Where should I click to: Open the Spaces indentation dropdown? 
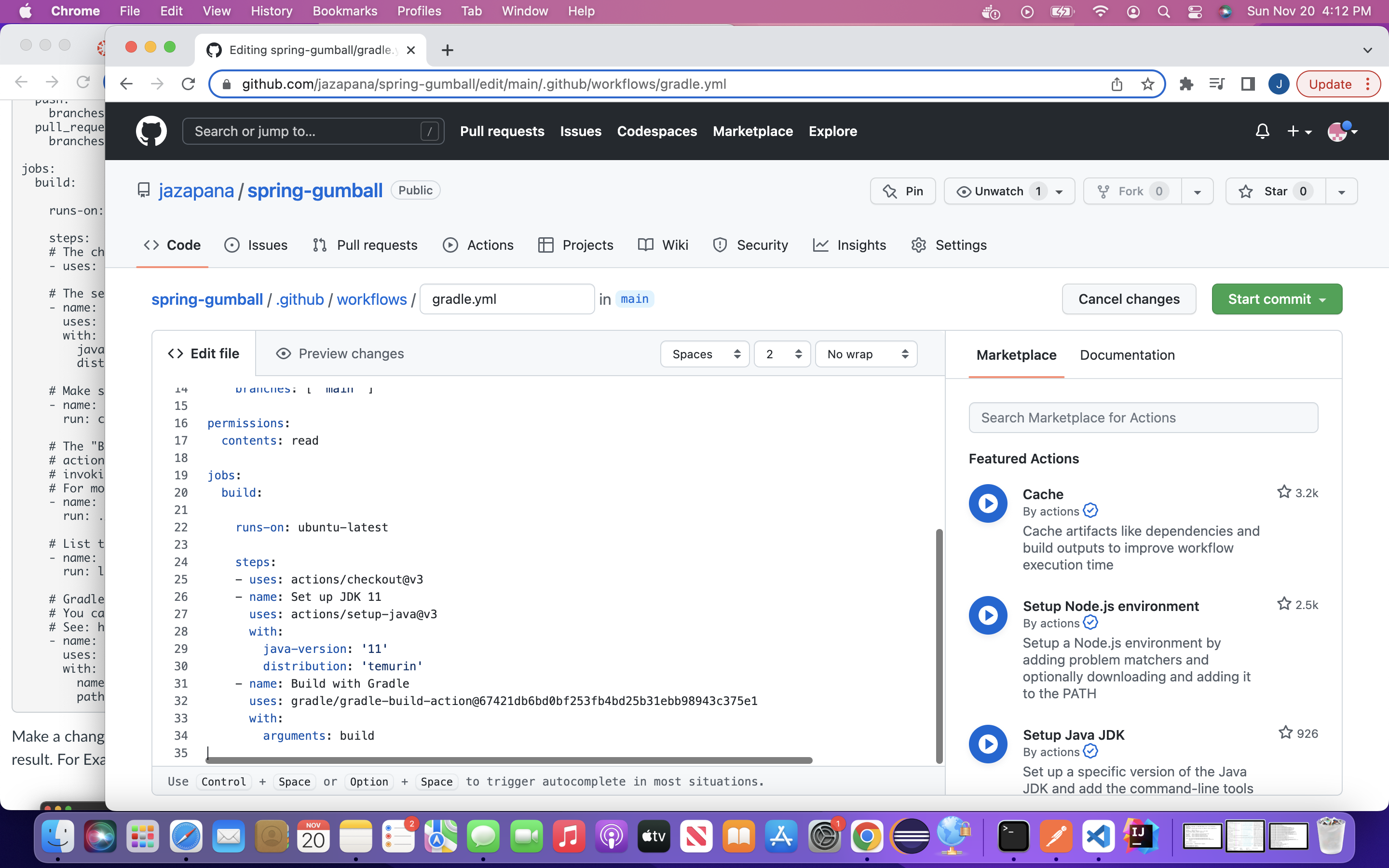[704, 353]
